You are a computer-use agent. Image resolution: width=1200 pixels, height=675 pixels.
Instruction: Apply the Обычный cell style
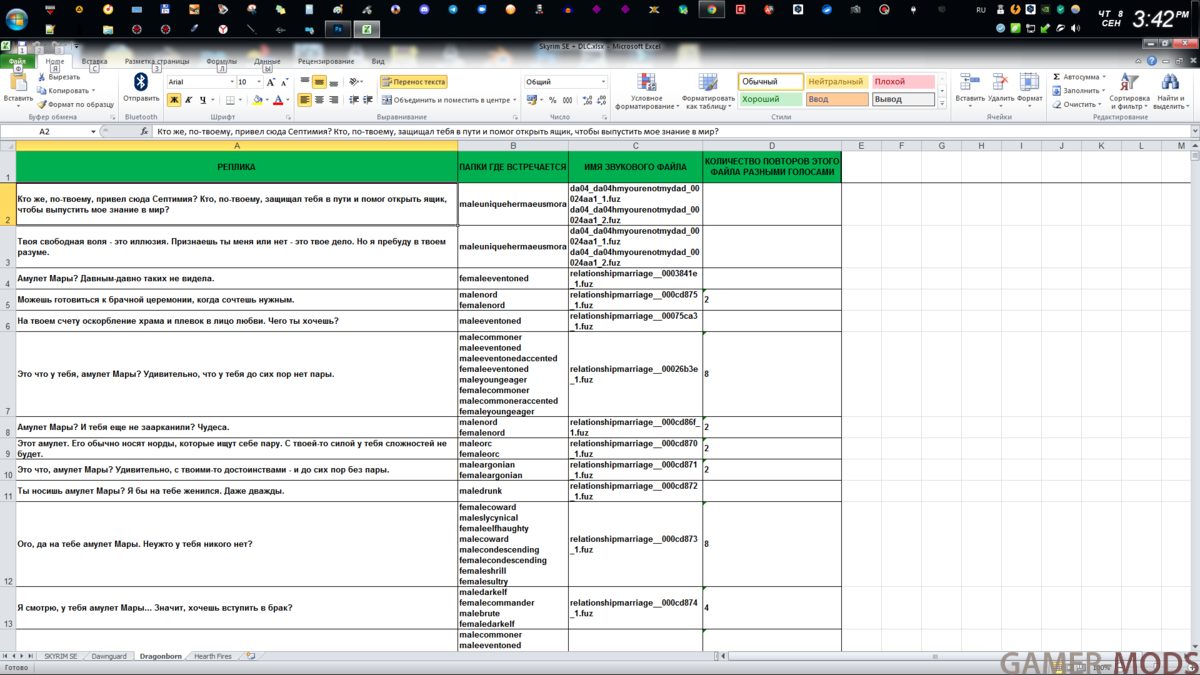[771, 82]
